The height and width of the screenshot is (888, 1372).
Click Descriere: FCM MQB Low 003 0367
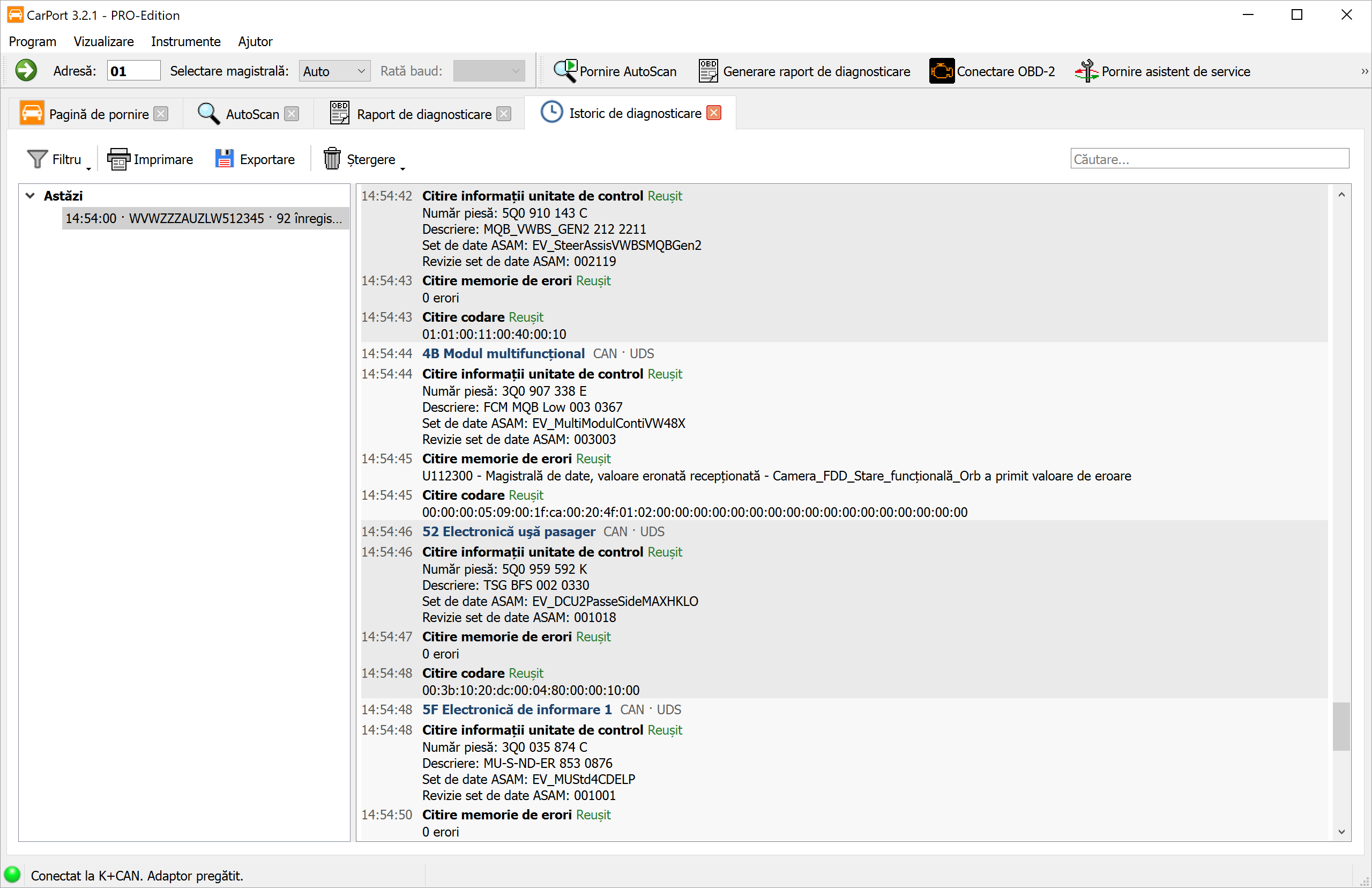click(522, 407)
